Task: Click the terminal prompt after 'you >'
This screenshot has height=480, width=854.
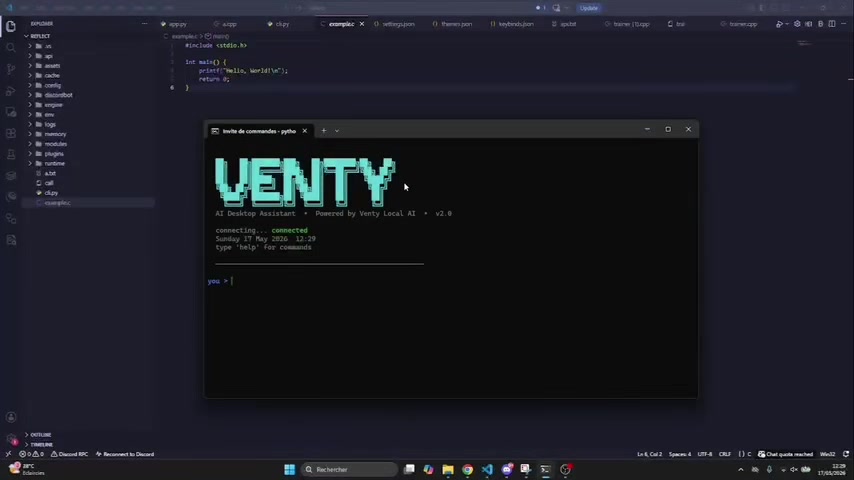Action: point(232,281)
